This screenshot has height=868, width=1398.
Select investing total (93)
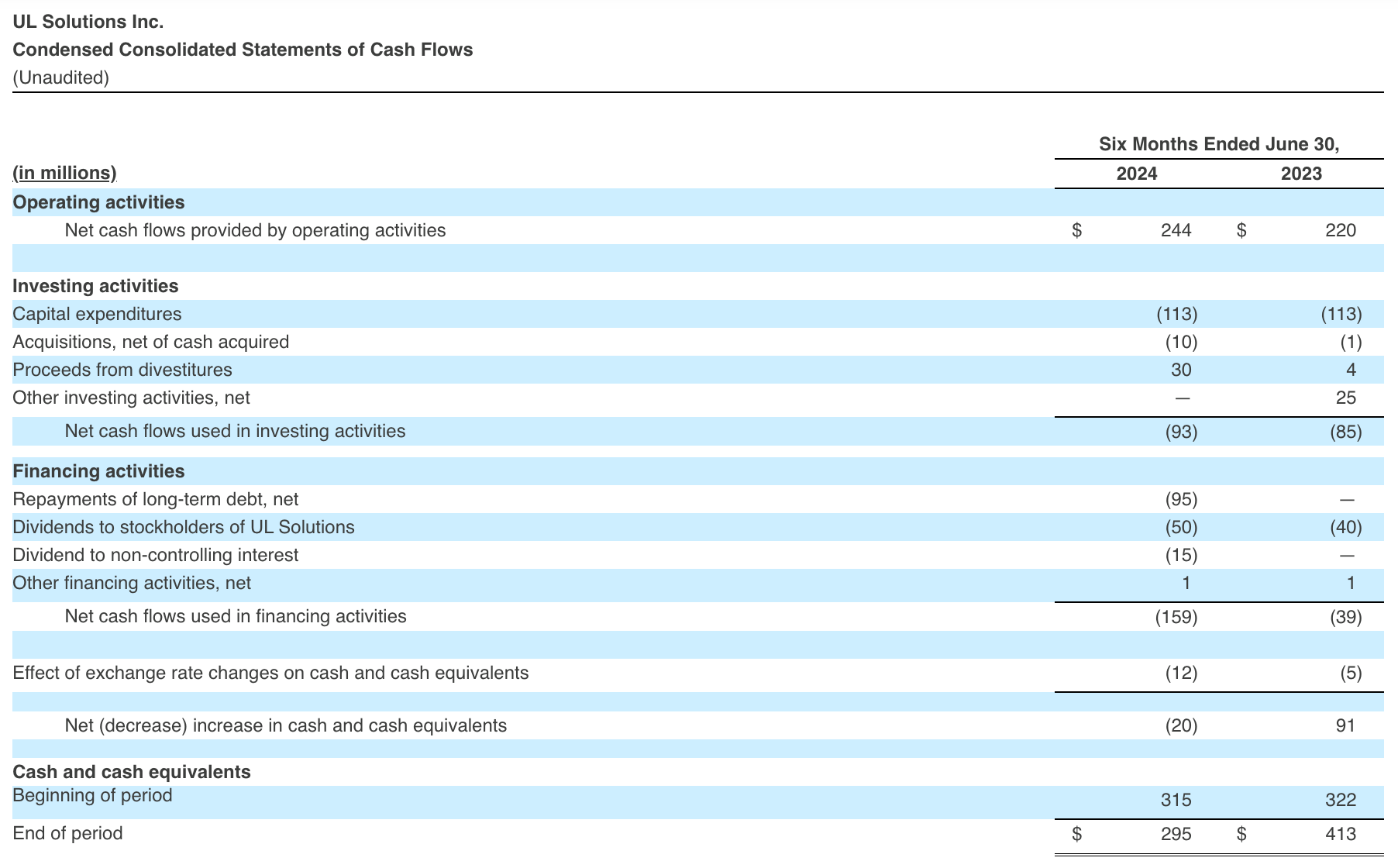(1182, 432)
